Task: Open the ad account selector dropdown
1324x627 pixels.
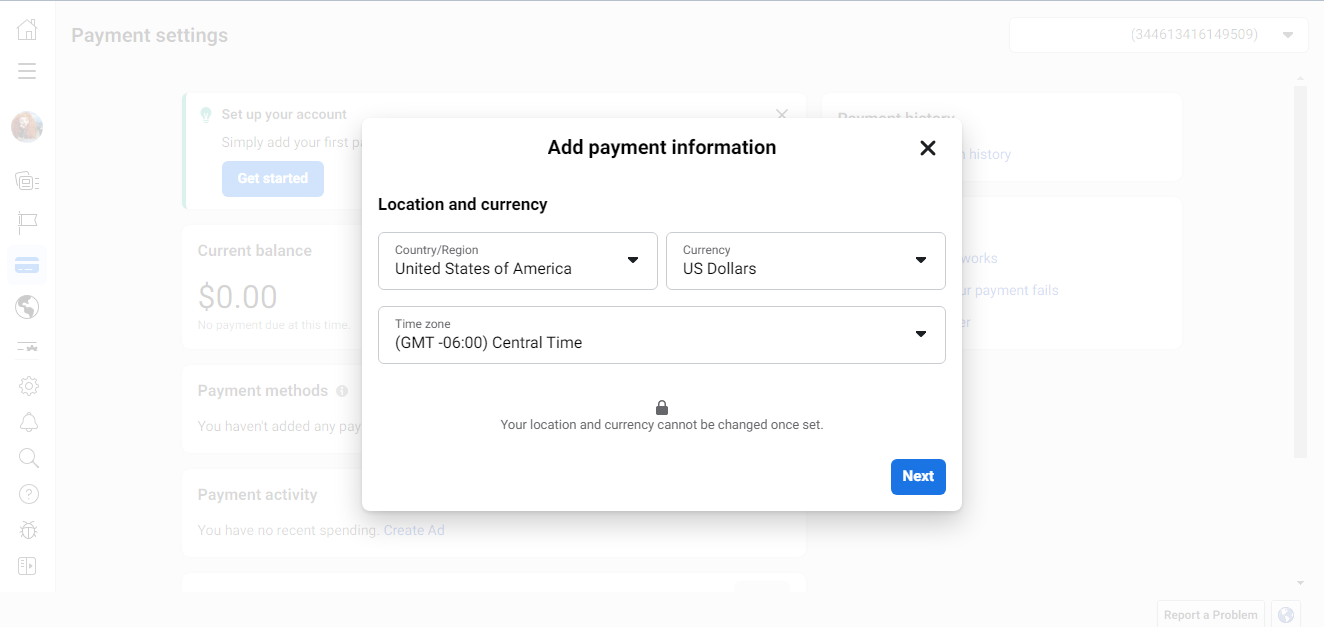Action: 1159,35
